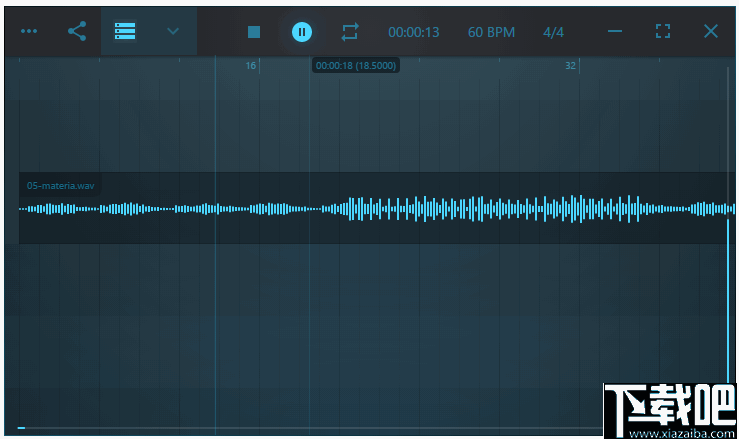Select the 05-materia.wav clip label
The image size is (739, 439).
(x=60, y=186)
